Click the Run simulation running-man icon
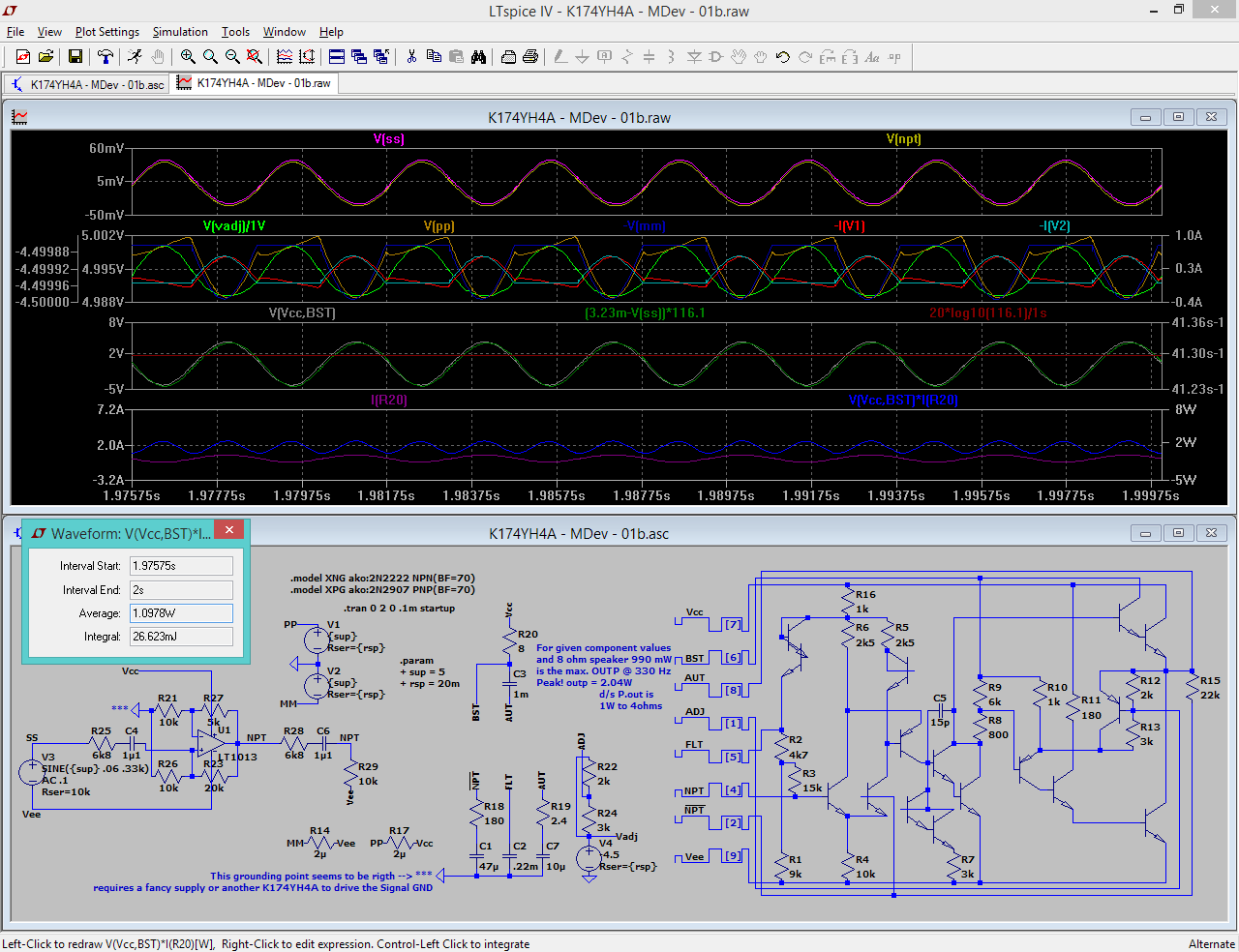The image size is (1239, 952). pyautogui.click(x=135, y=57)
